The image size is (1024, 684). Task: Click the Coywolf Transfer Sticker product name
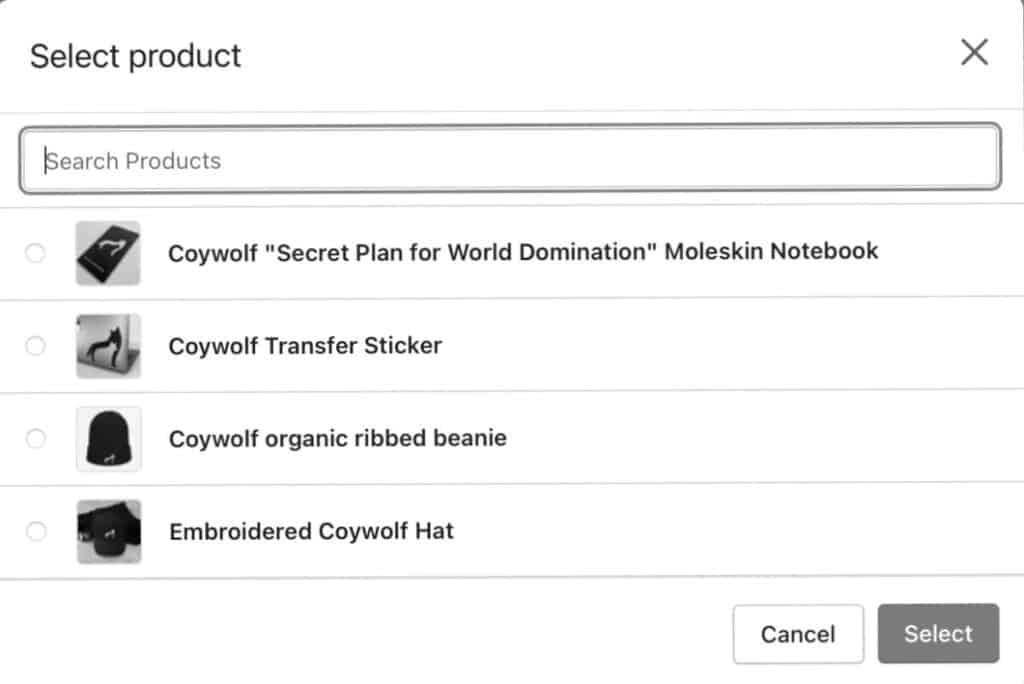pyautogui.click(x=305, y=346)
